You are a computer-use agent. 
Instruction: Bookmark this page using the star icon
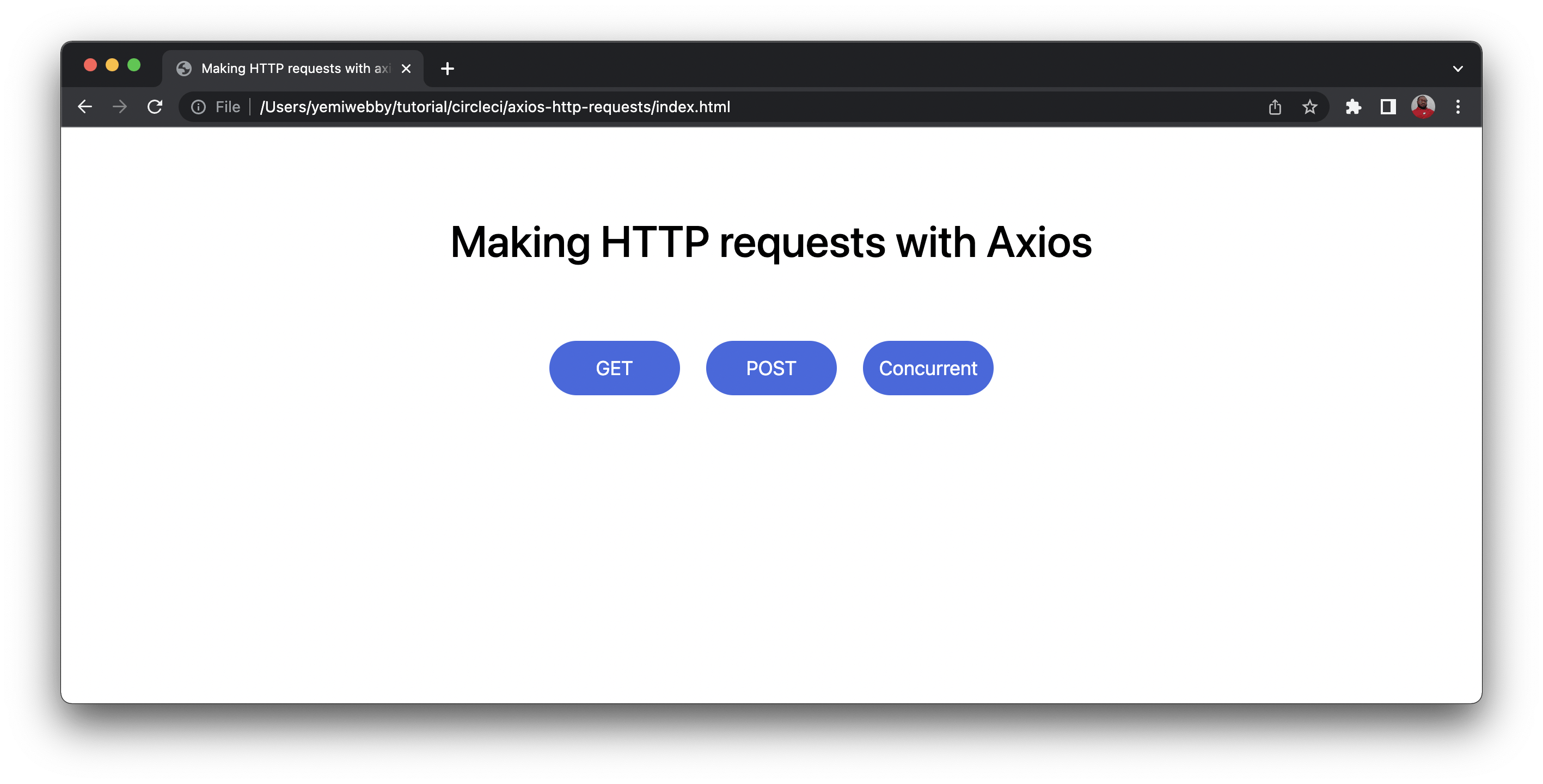(x=1309, y=107)
